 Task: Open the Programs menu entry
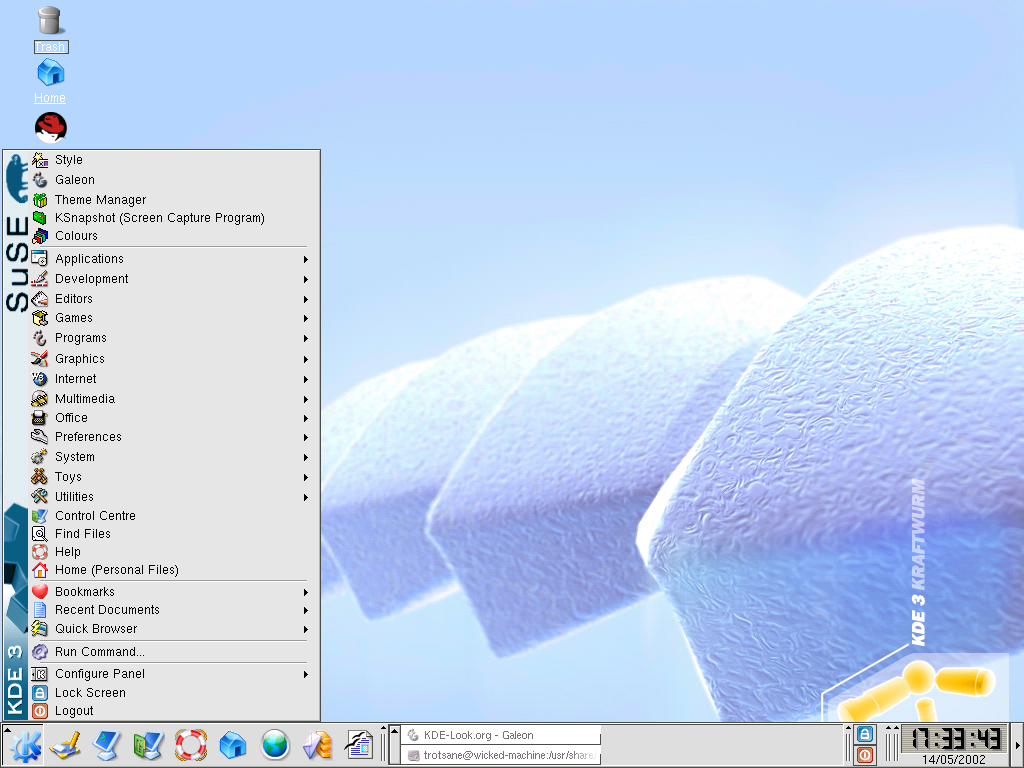[x=170, y=338]
